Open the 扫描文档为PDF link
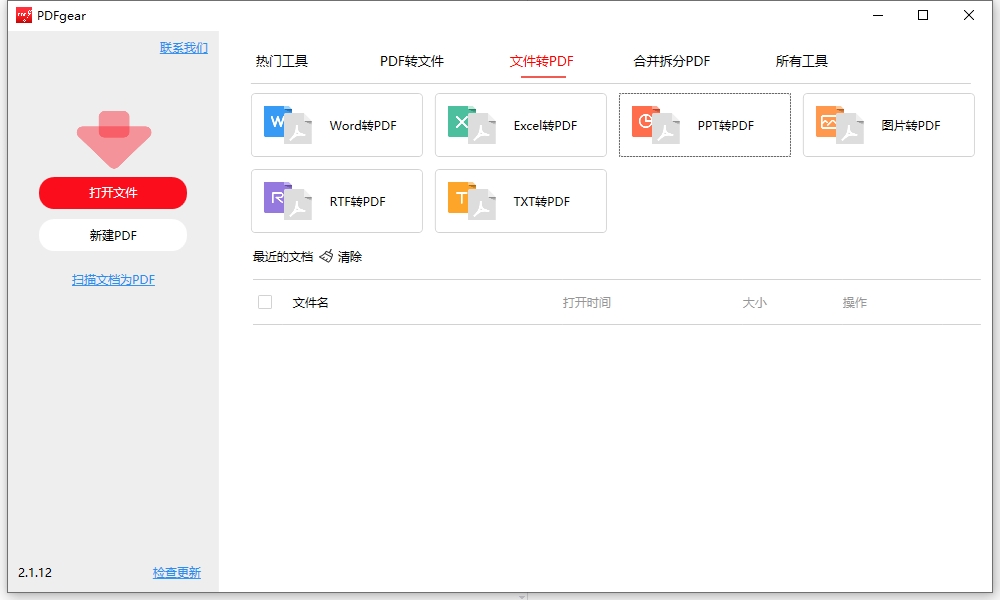Viewport: 1000px width, 600px height. [114, 280]
